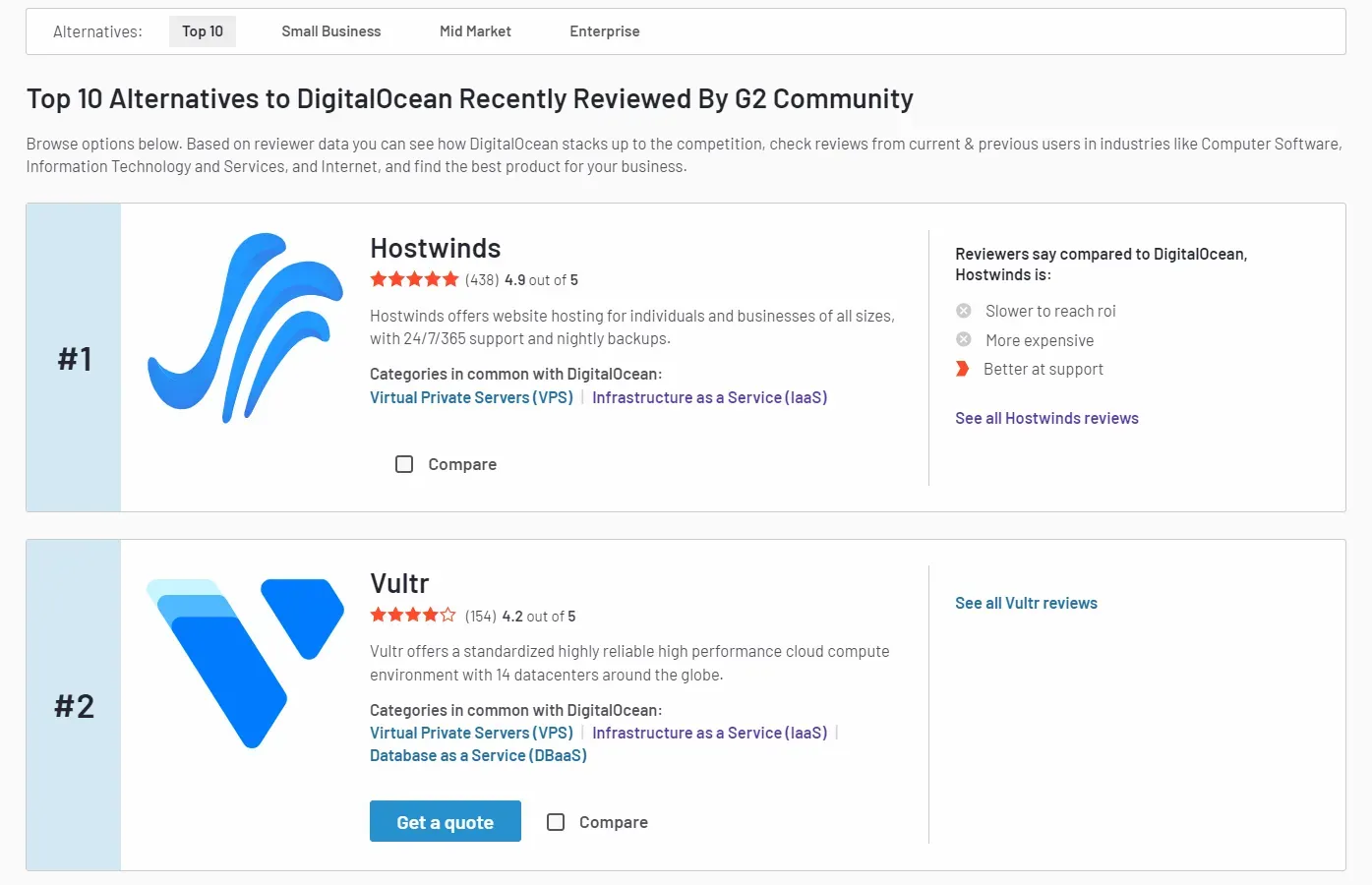The height and width of the screenshot is (885, 1372).
Task: Switch to the Small Business tab
Action: (330, 31)
